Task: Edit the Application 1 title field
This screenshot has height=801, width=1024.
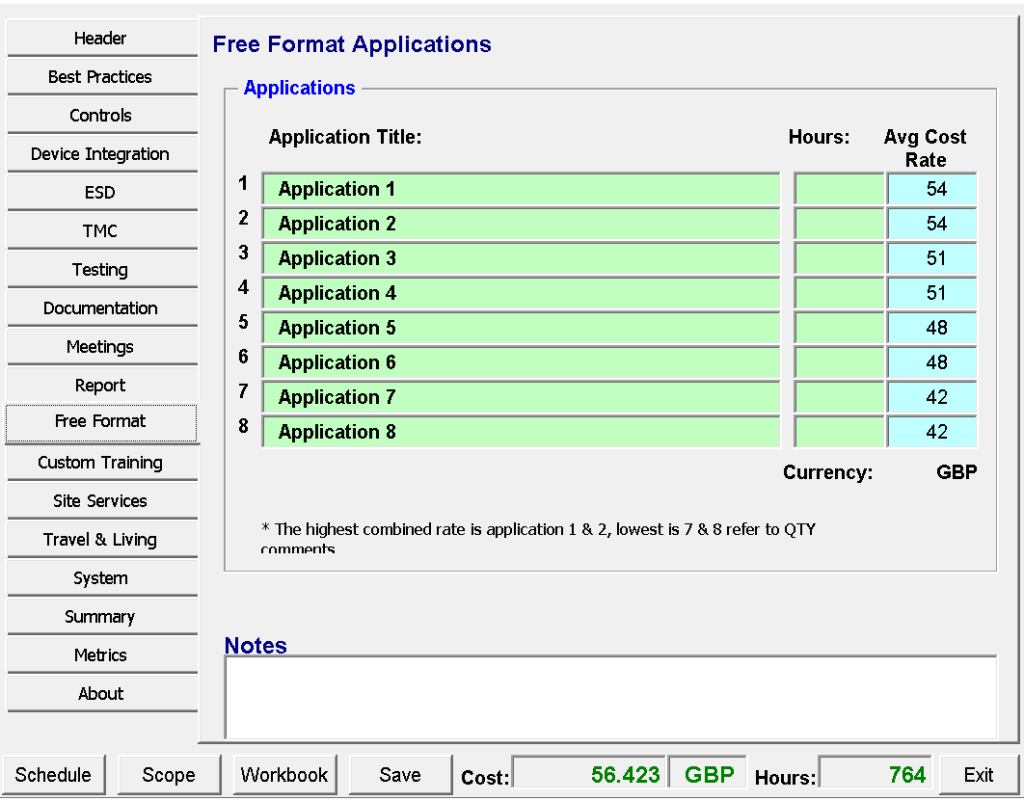Action: pos(521,189)
